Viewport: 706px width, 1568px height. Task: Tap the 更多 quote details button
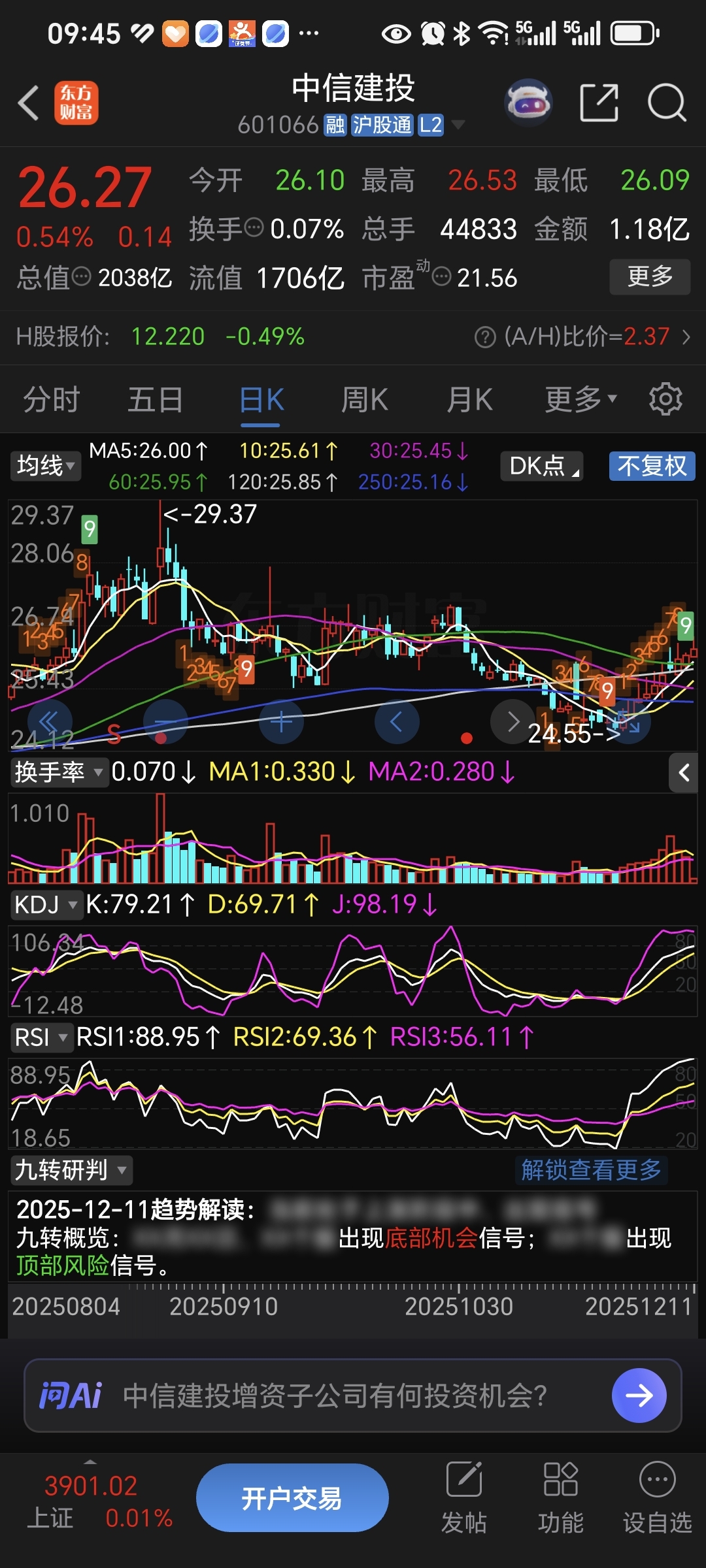[650, 277]
